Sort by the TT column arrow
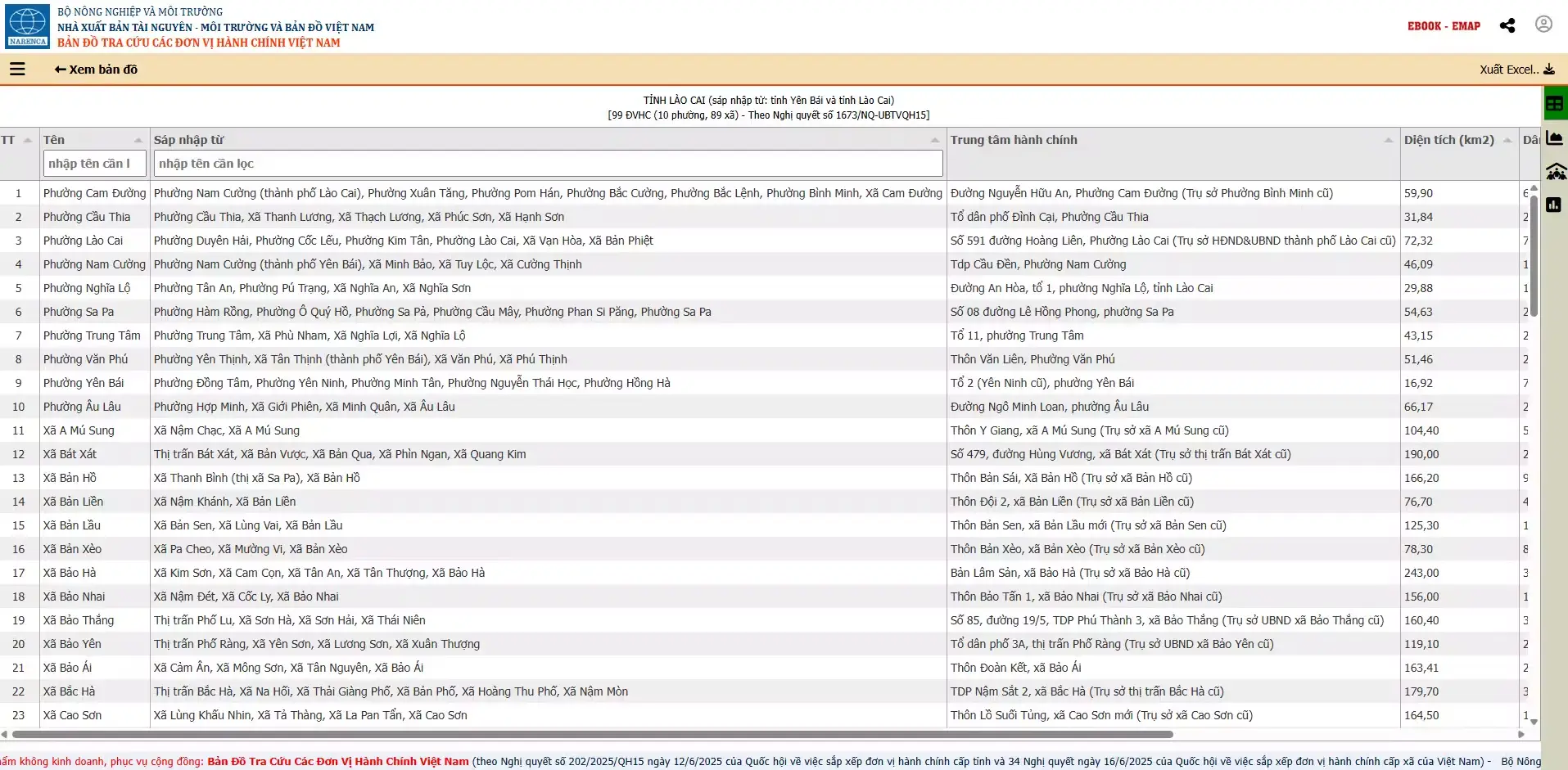The height and width of the screenshot is (770, 1568). [28, 140]
